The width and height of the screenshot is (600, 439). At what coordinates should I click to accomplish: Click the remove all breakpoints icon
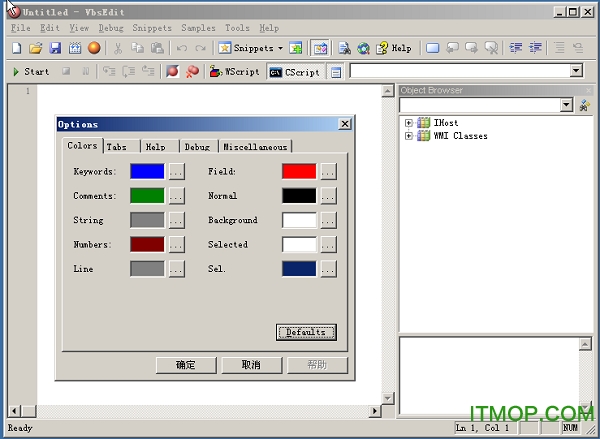192,71
